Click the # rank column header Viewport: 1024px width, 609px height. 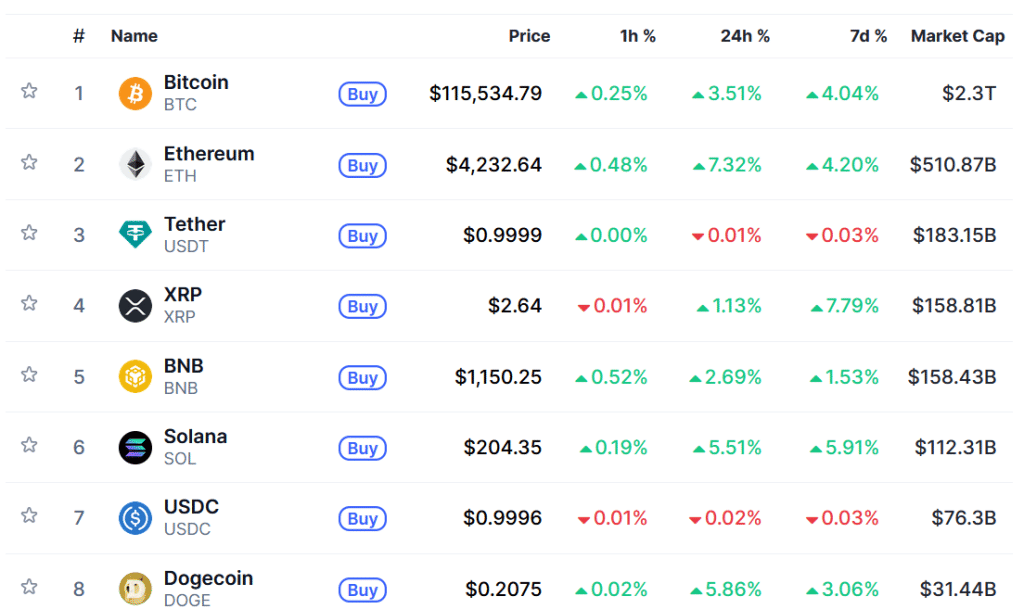tap(79, 36)
